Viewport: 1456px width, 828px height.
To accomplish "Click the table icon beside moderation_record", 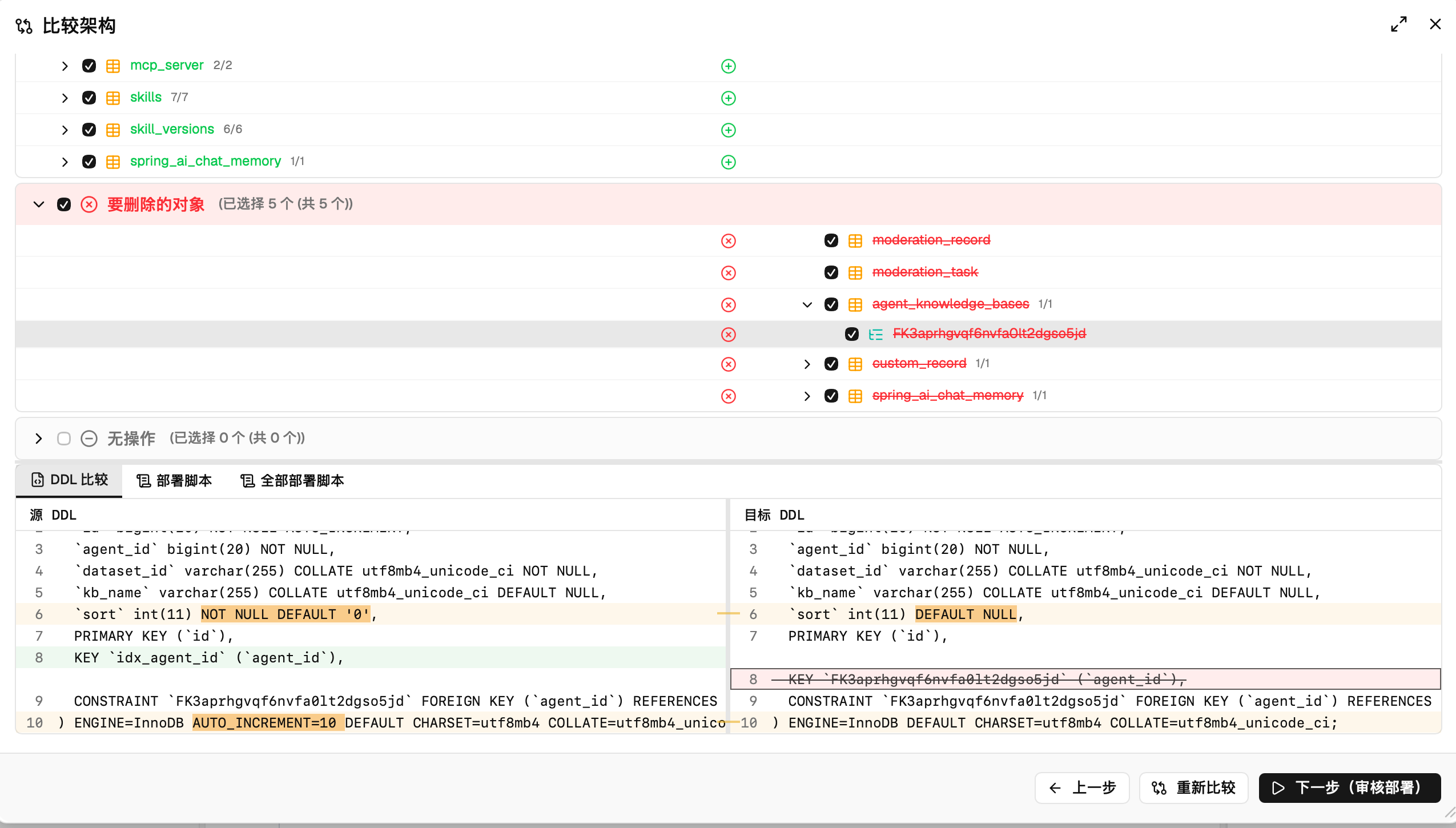I will tap(855, 241).
